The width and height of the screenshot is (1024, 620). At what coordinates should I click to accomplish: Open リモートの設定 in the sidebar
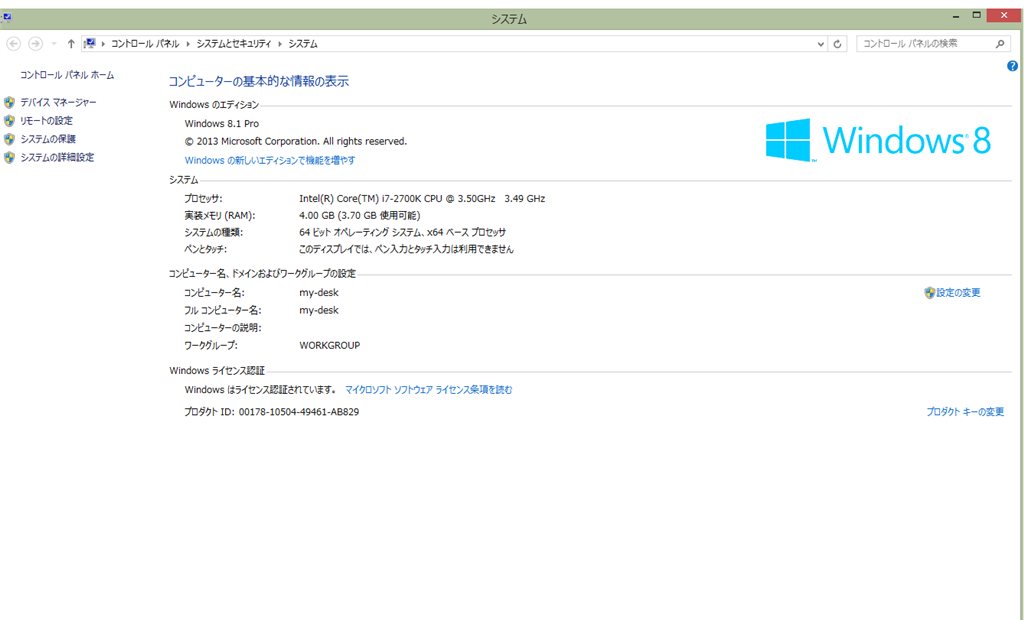pyautogui.click(x=47, y=120)
